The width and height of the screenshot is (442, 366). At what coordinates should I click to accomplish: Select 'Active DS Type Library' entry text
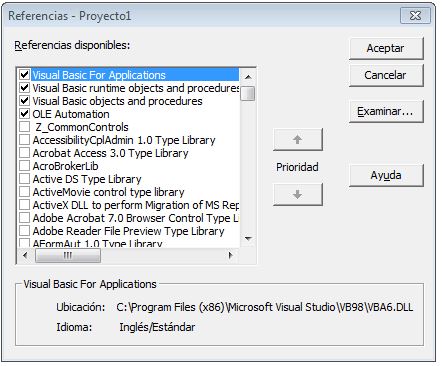87,179
